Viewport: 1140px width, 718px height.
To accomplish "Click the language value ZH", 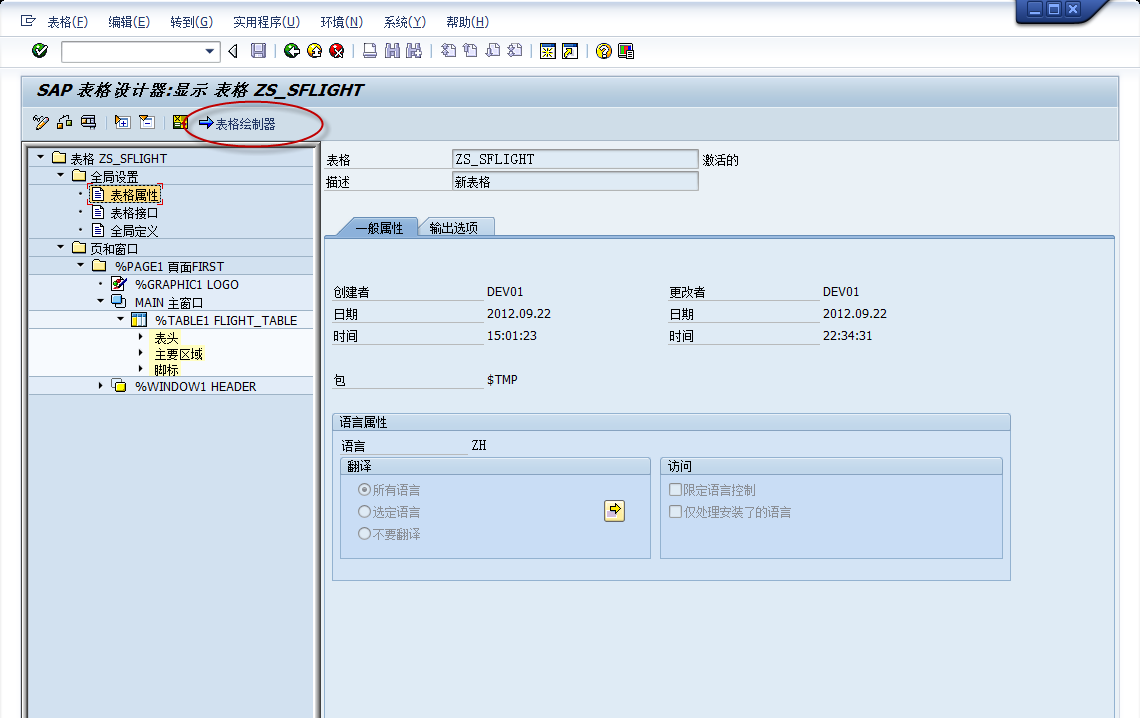I will click(478, 445).
